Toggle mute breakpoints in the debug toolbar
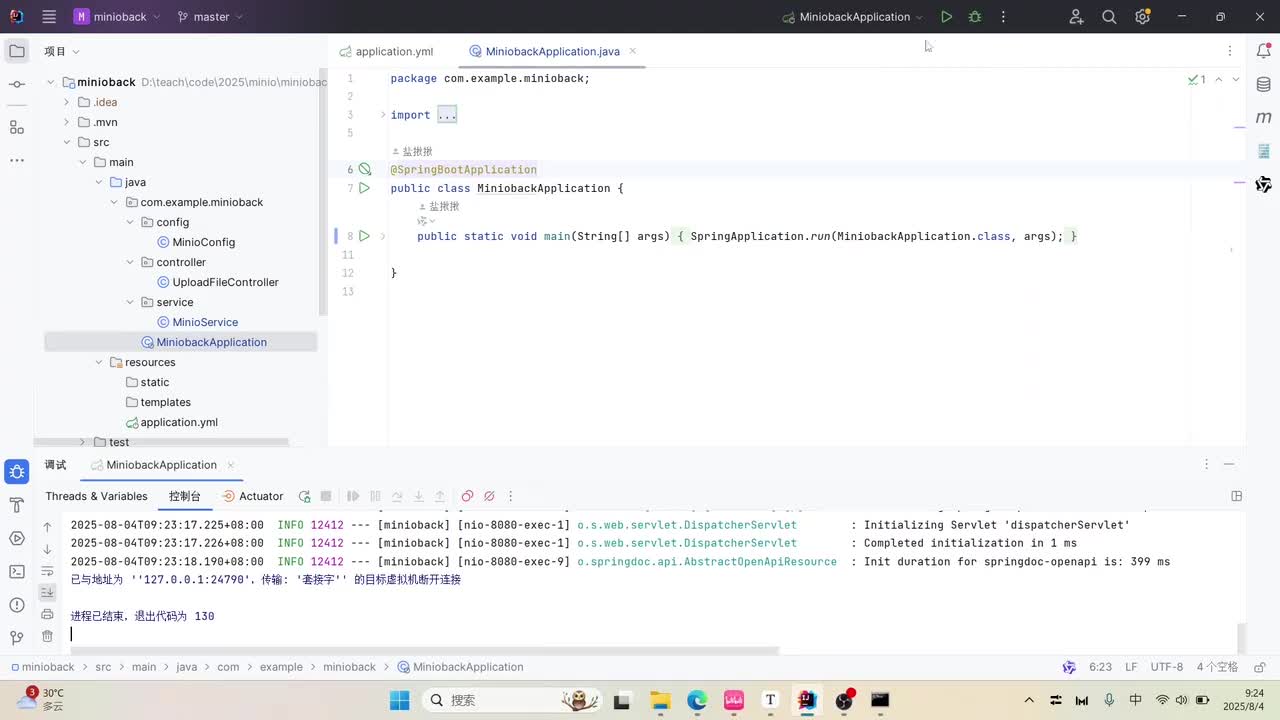The height and width of the screenshot is (720, 1280). click(x=489, y=496)
